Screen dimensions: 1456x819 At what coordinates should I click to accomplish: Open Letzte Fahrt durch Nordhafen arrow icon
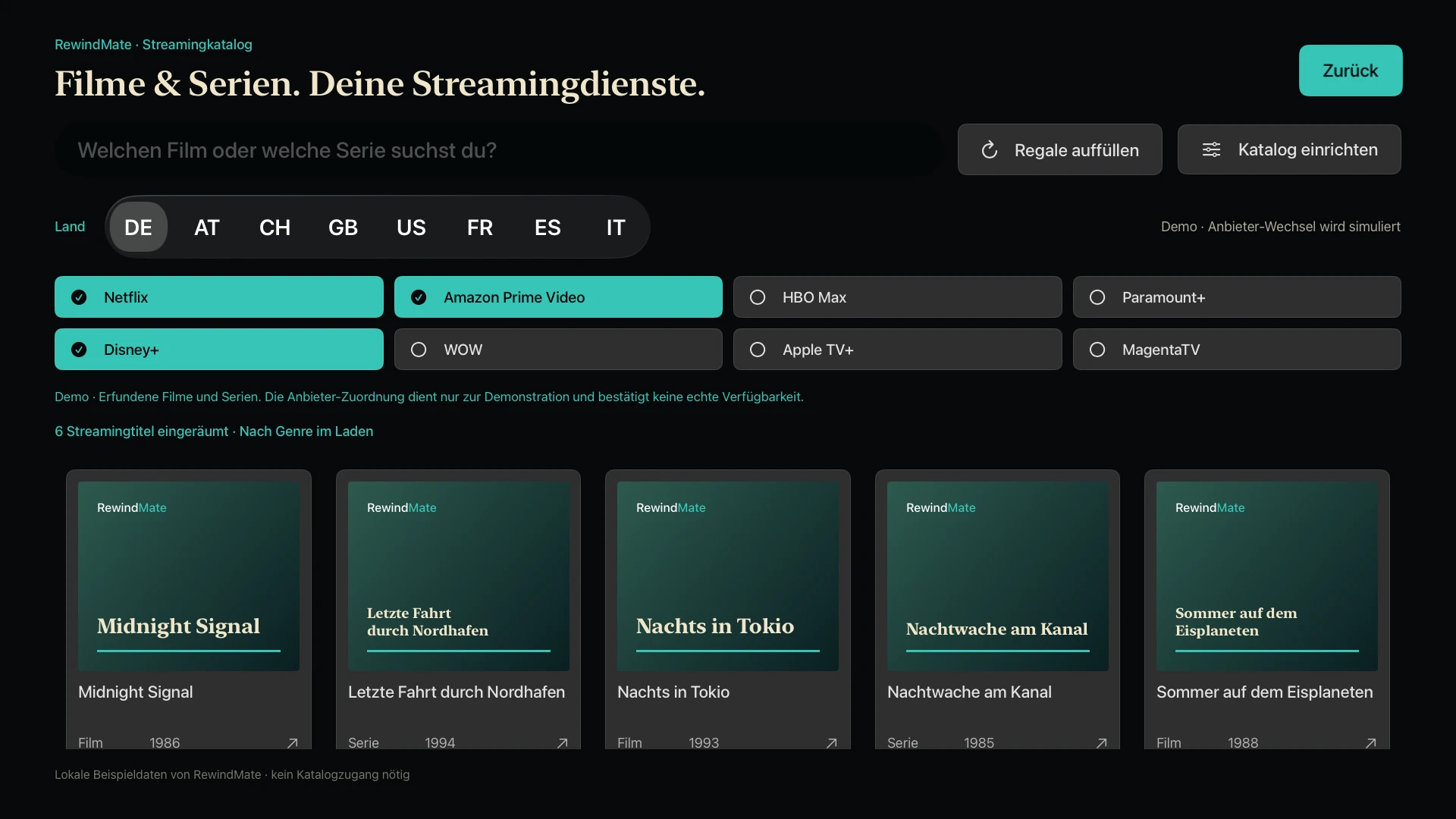pyautogui.click(x=563, y=743)
